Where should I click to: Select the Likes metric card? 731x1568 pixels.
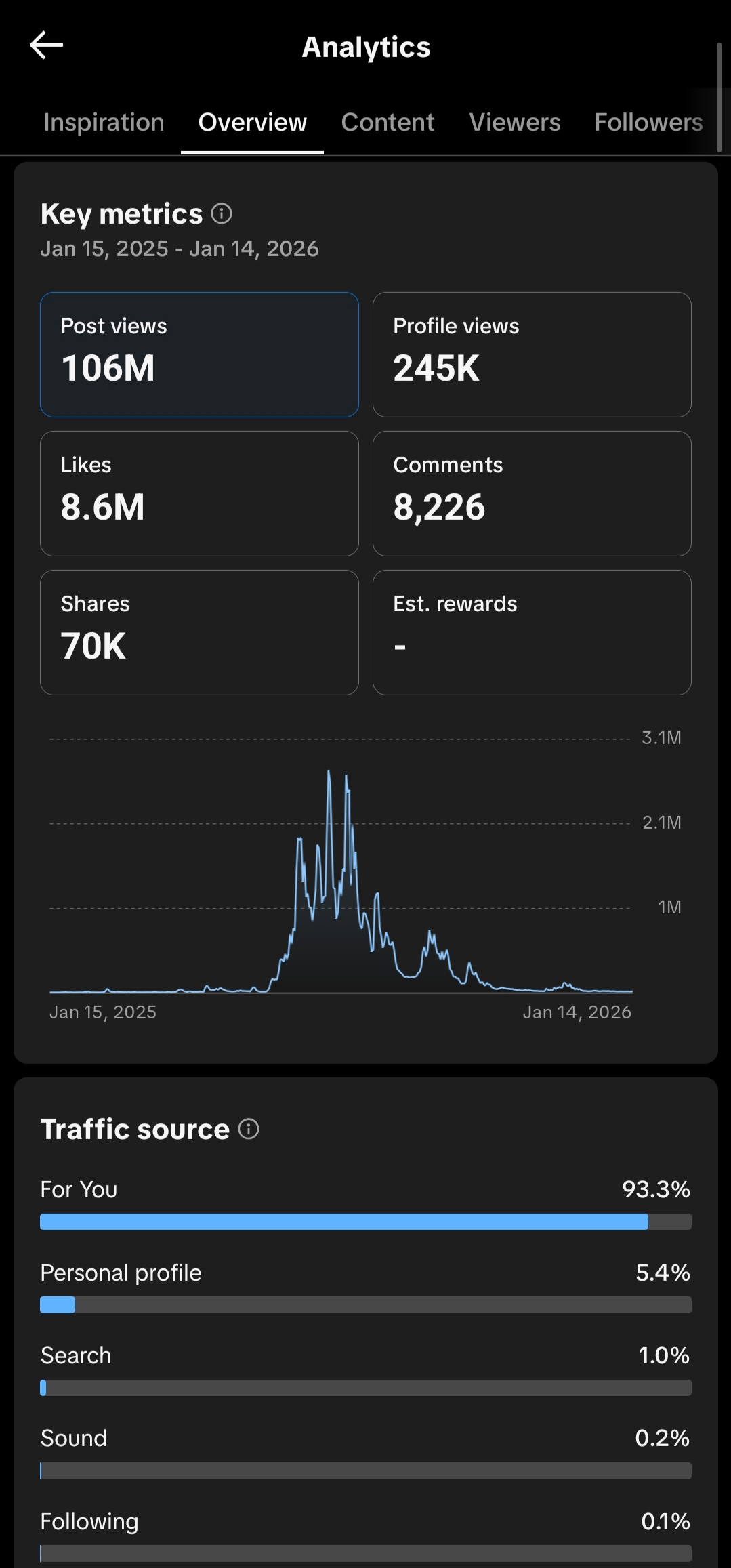pos(199,493)
